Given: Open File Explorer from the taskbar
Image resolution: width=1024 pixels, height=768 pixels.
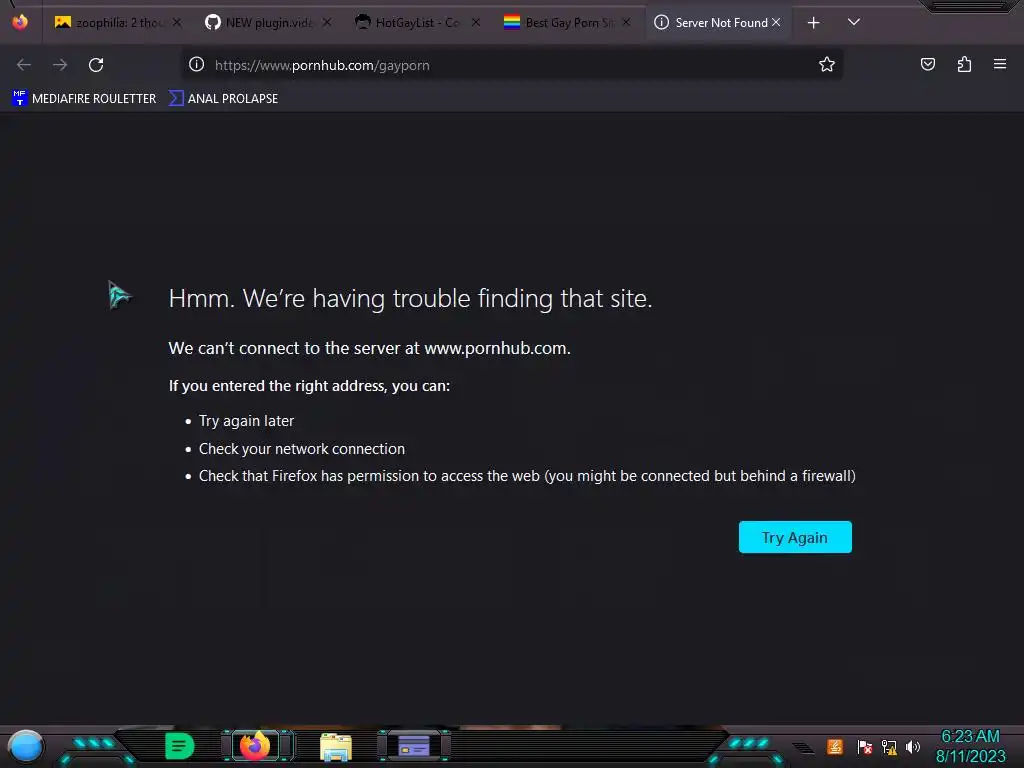Looking at the screenshot, I should point(336,746).
